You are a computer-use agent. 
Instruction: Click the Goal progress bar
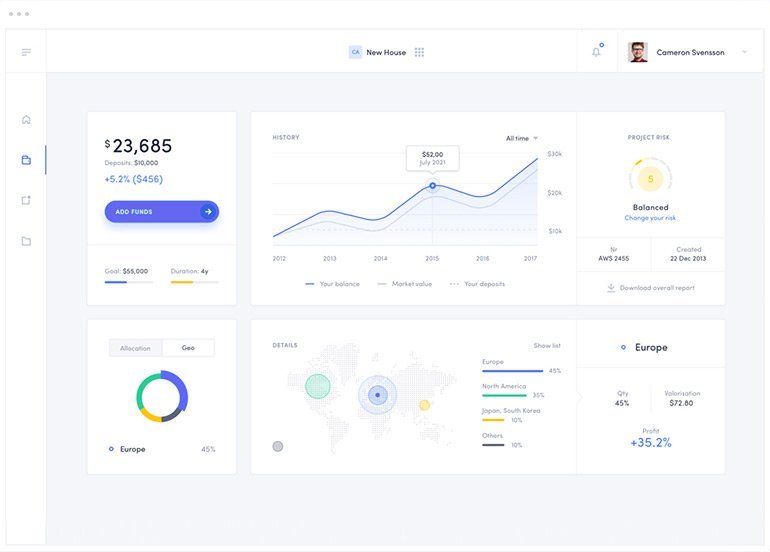129,282
